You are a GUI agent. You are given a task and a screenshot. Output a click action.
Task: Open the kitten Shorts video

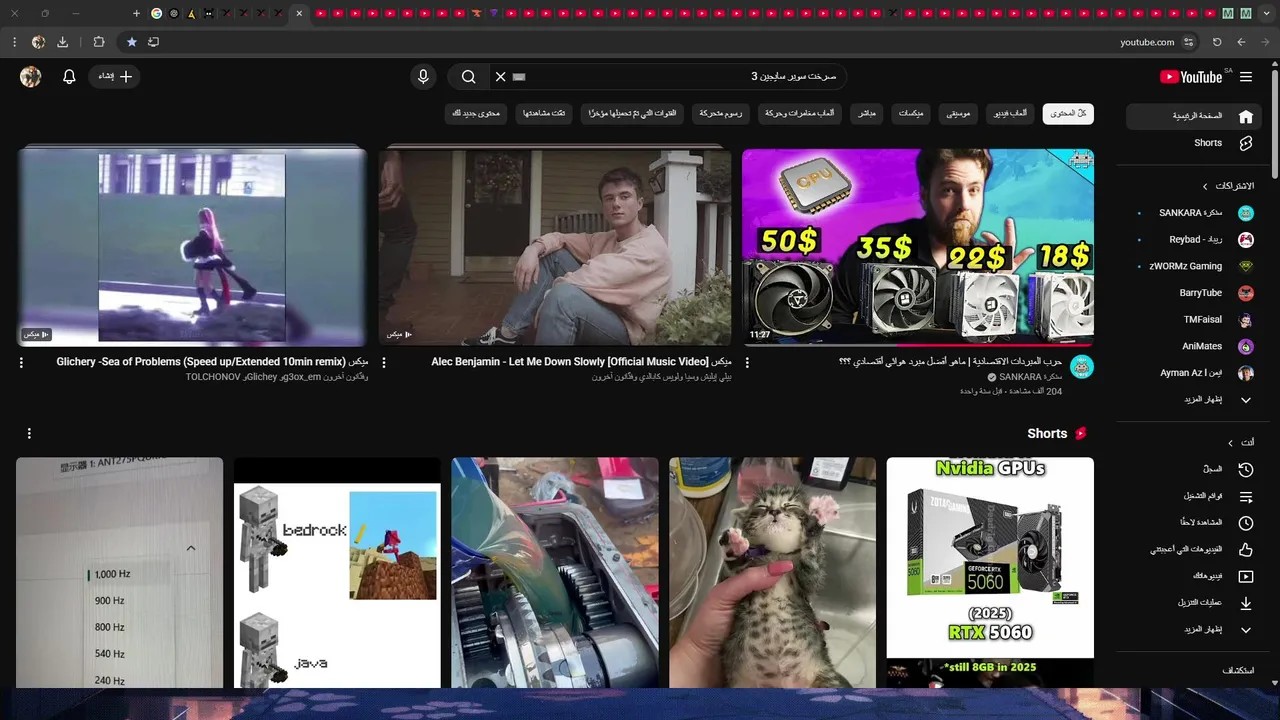772,573
